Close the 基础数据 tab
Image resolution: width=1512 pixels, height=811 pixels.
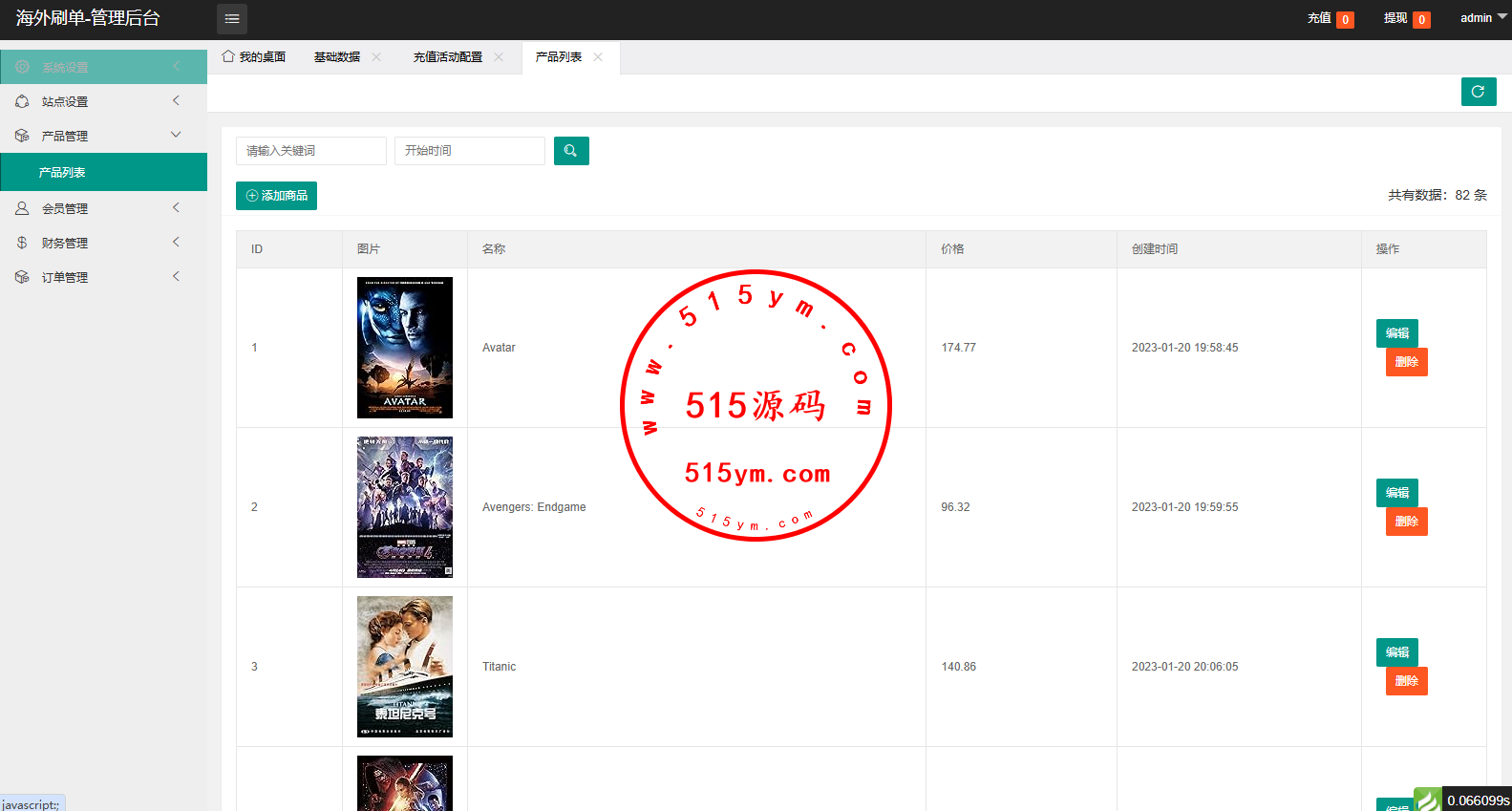pyautogui.click(x=376, y=57)
